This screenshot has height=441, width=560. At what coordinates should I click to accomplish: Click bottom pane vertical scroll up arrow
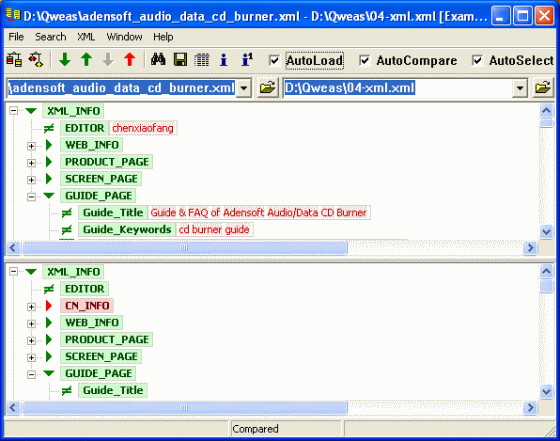[546, 271]
